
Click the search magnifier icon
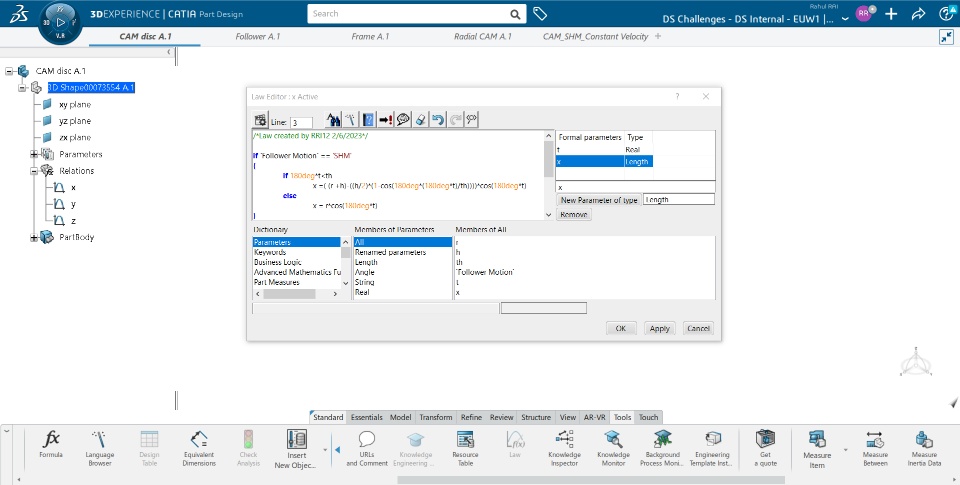tap(516, 14)
